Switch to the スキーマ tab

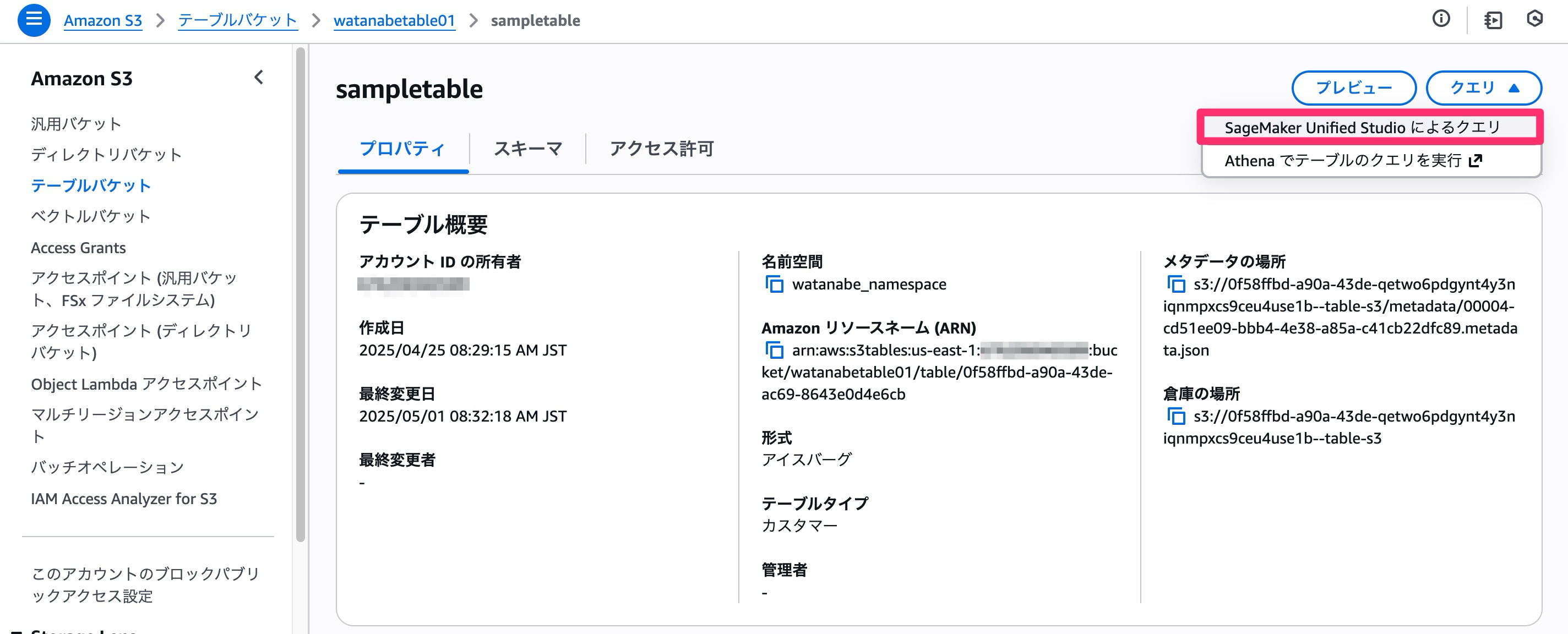527,149
